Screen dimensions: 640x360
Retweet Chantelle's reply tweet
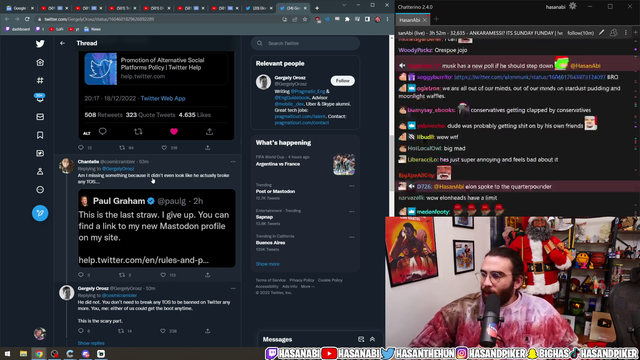[x=122, y=275]
